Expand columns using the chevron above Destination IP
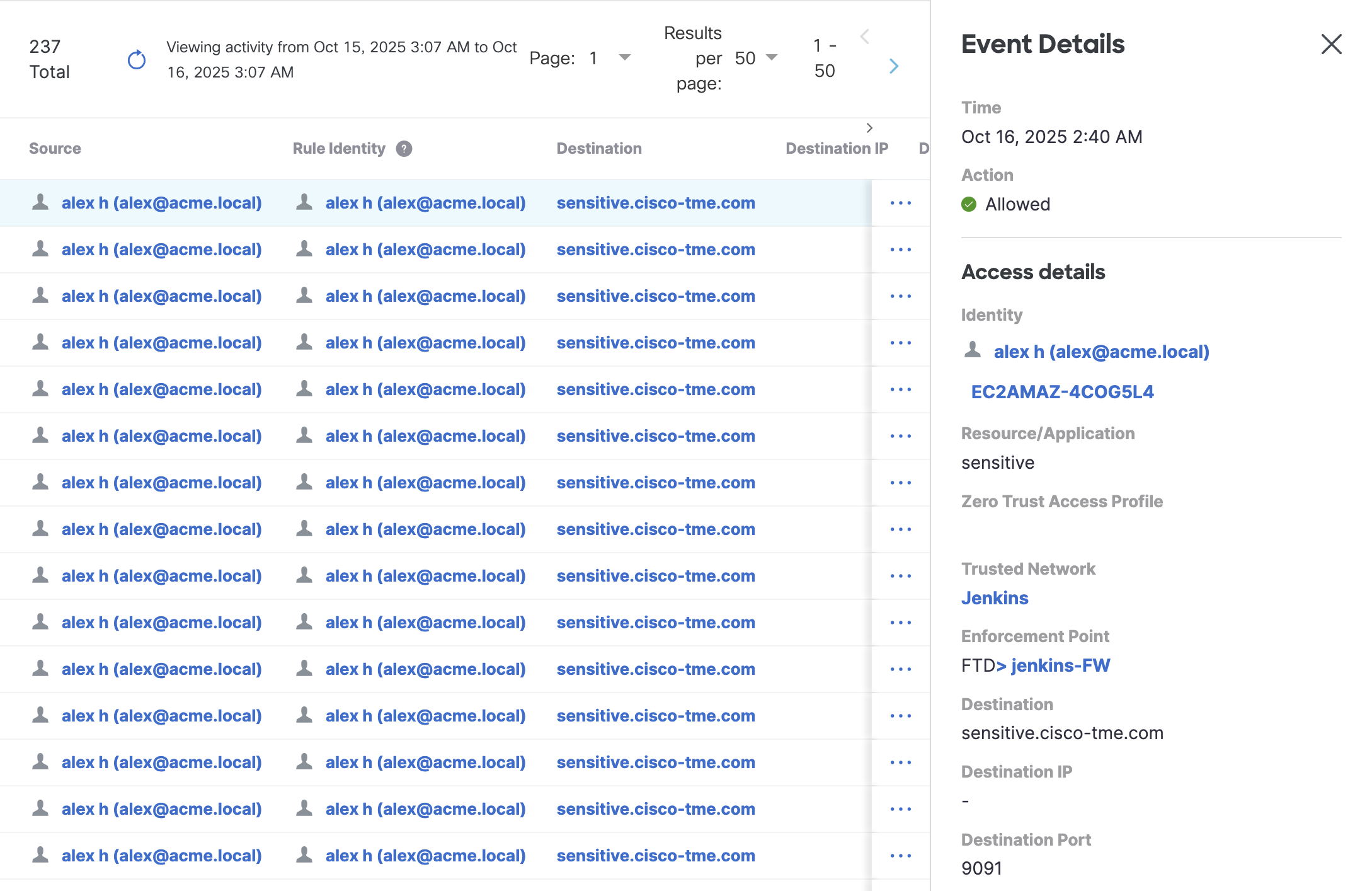The image size is (1372, 891). tap(869, 128)
